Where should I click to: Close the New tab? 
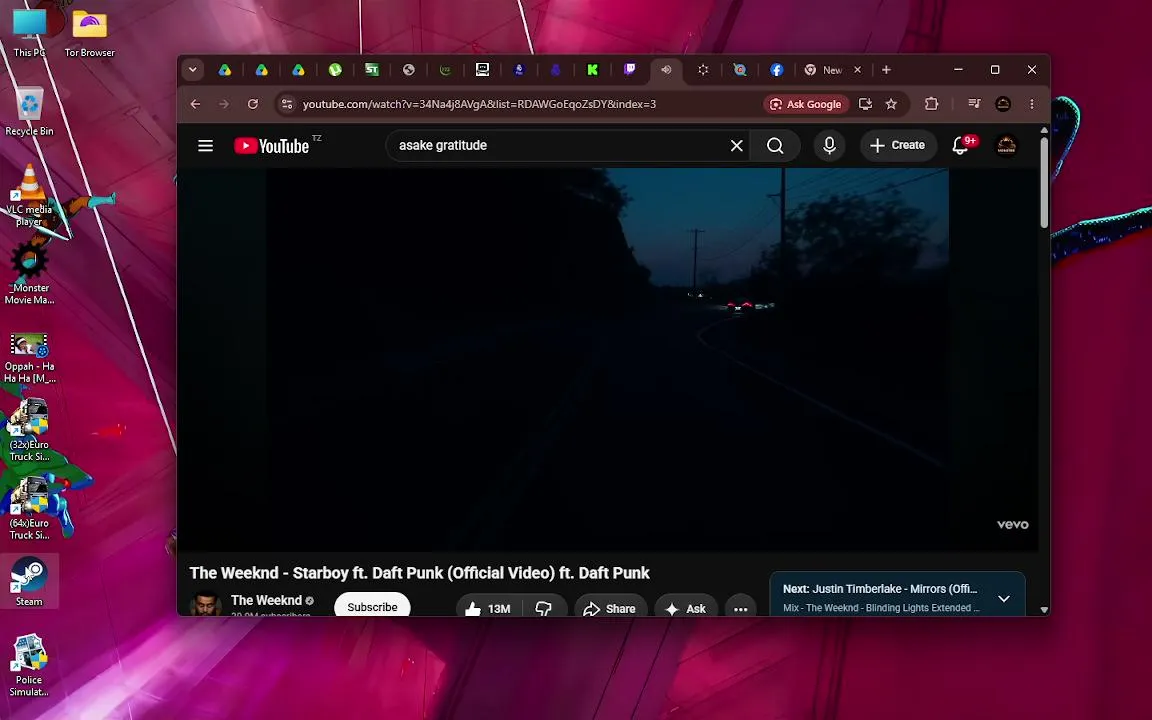click(x=857, y=70)
